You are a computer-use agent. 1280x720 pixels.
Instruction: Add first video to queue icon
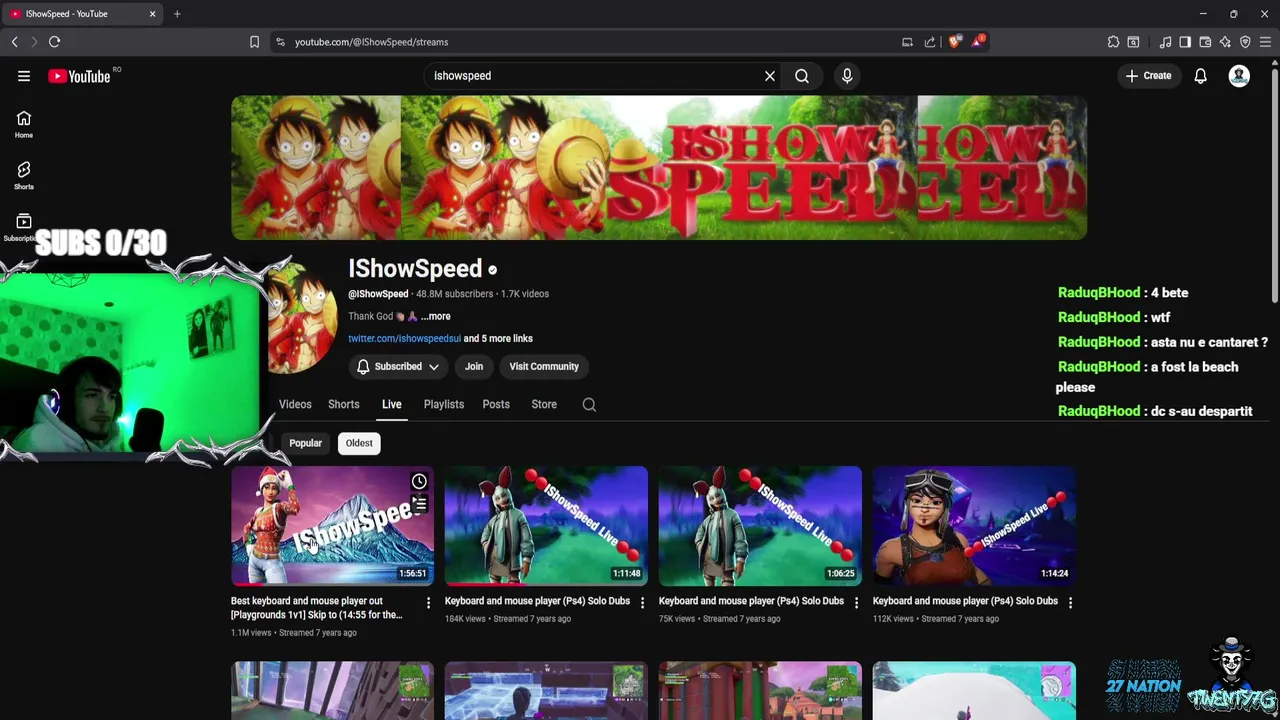419,505
